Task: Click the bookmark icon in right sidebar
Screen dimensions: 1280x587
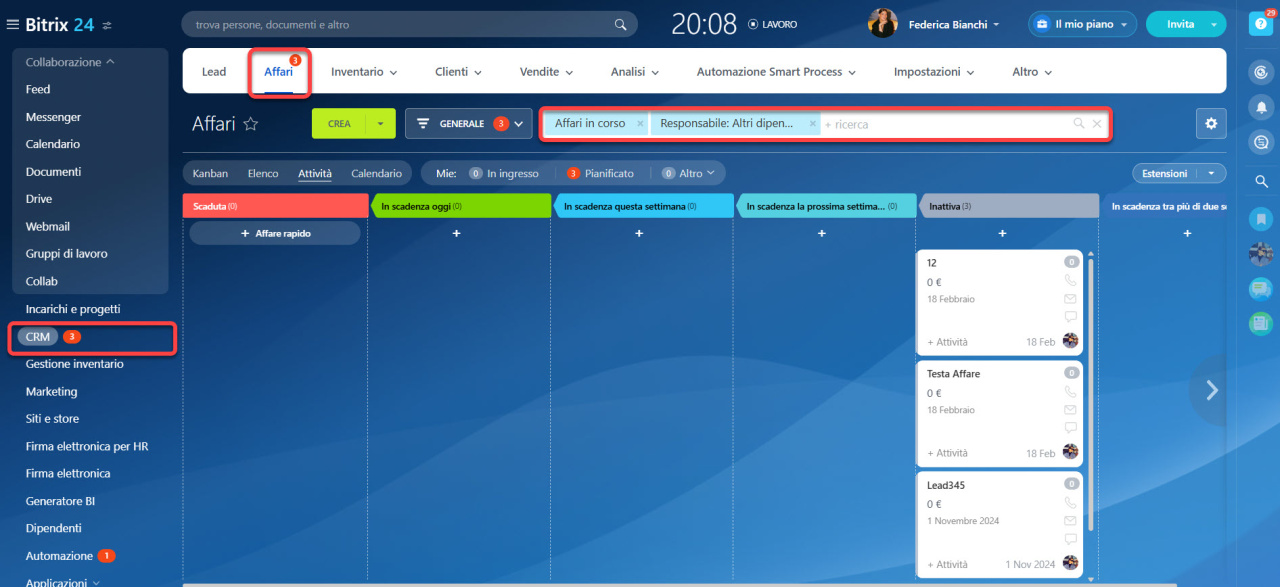Action: tap(1261, 218)
